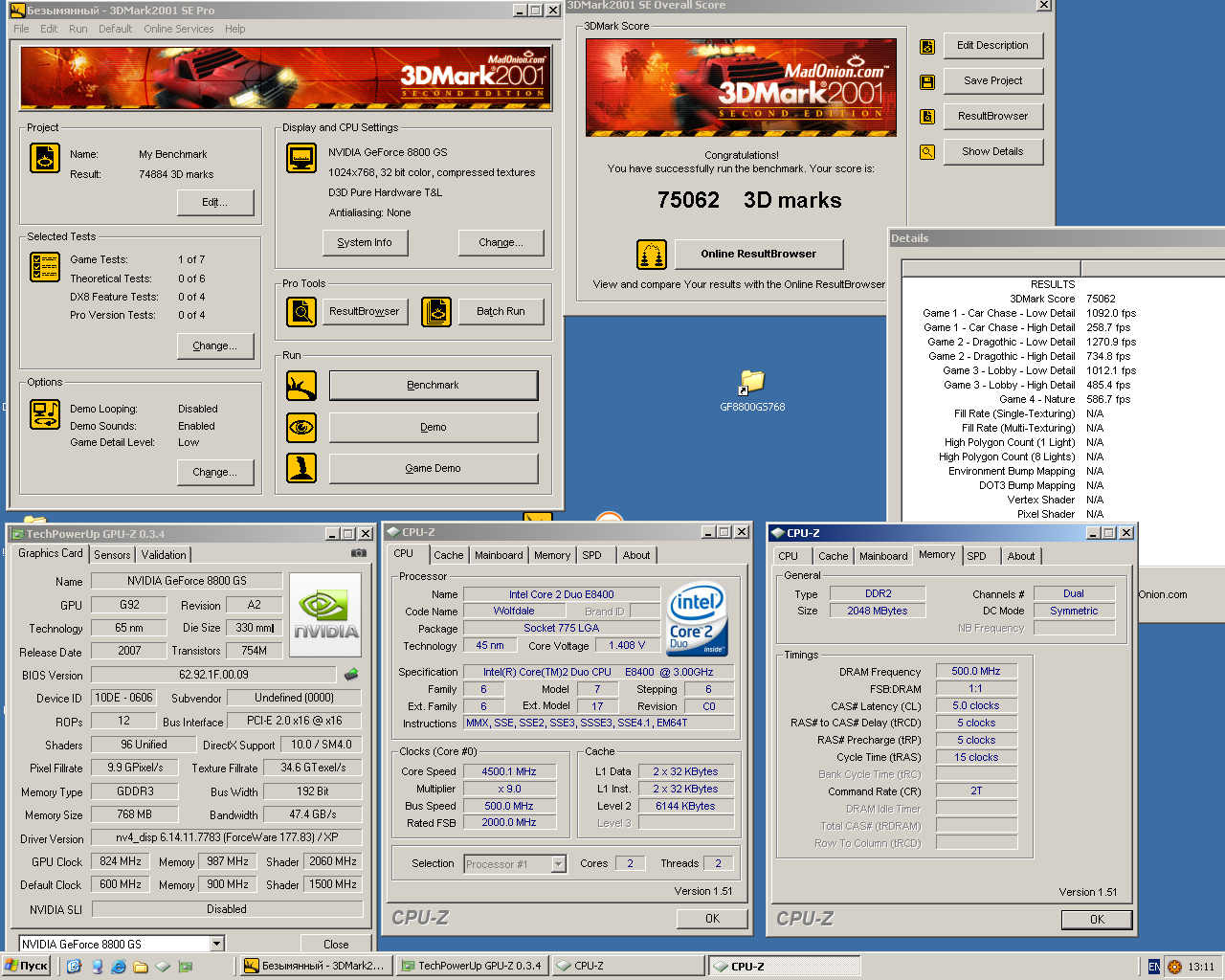The image size is (1225, 980).
Task: Open the GF8800GS768 folder shortcut on desktop
Action: coord(752,390)
